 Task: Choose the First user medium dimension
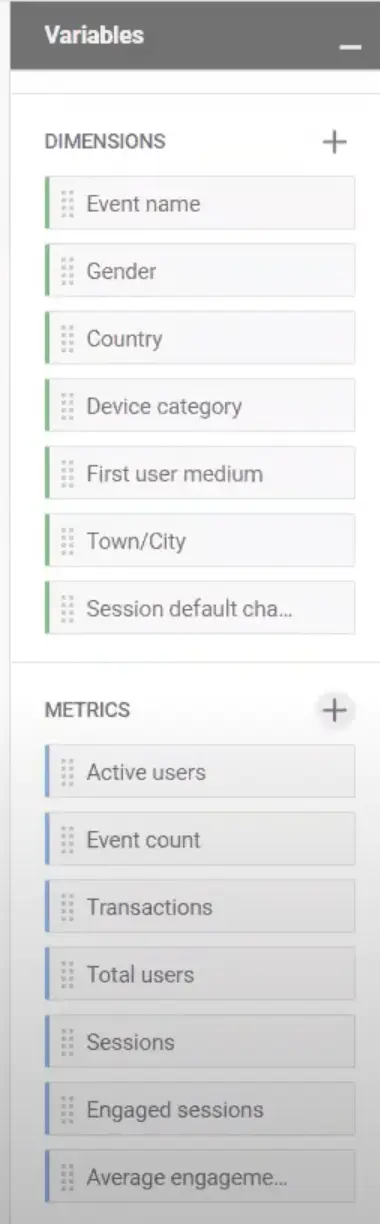click(x=200, y=473)
